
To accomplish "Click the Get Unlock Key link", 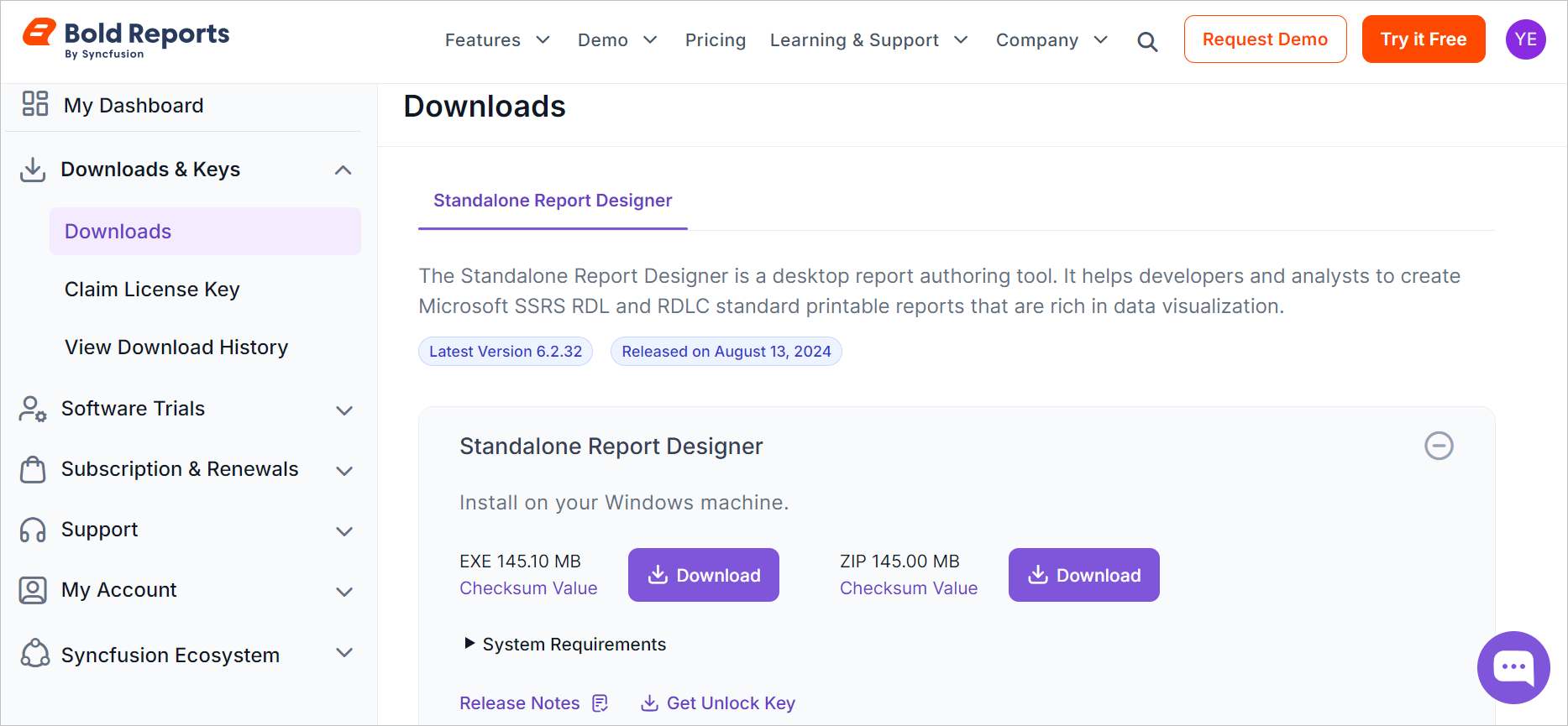I will pos(731,703).
